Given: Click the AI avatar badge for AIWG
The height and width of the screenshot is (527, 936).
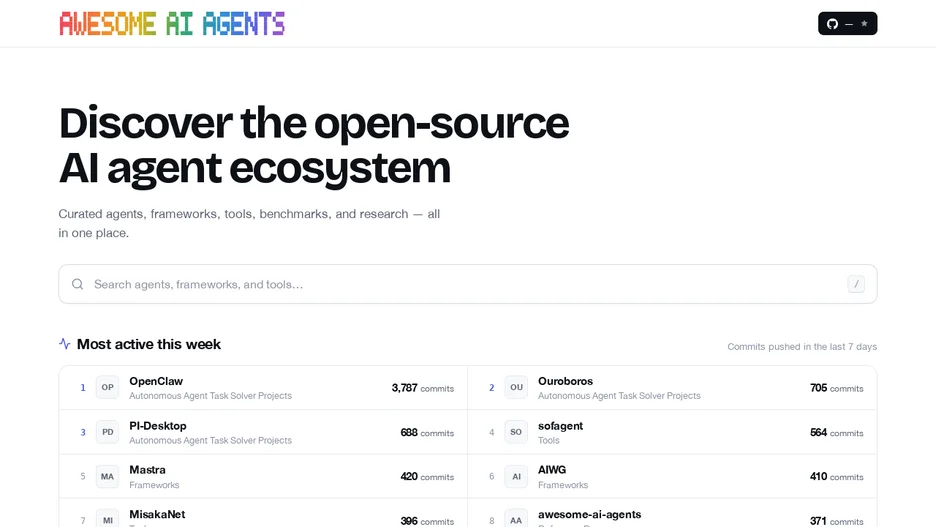Looking at the screenshot, I should [x=516, y=476].
